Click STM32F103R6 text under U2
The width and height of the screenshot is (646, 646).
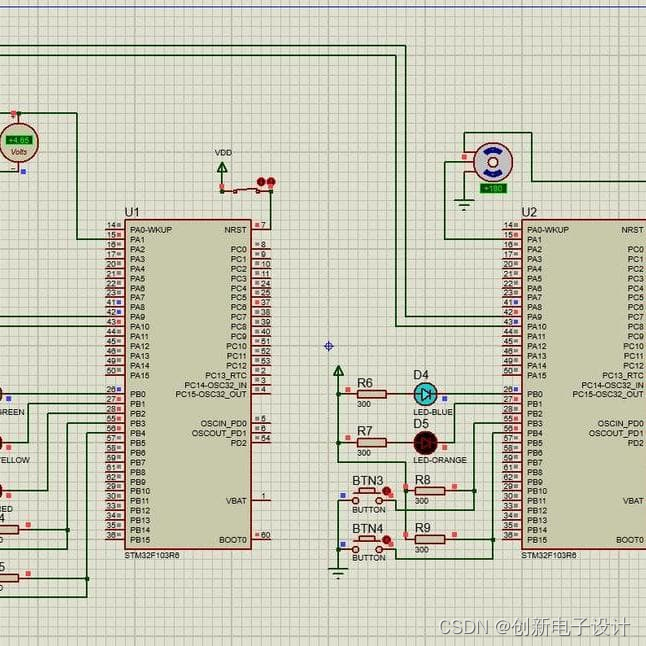pos(549,555)
